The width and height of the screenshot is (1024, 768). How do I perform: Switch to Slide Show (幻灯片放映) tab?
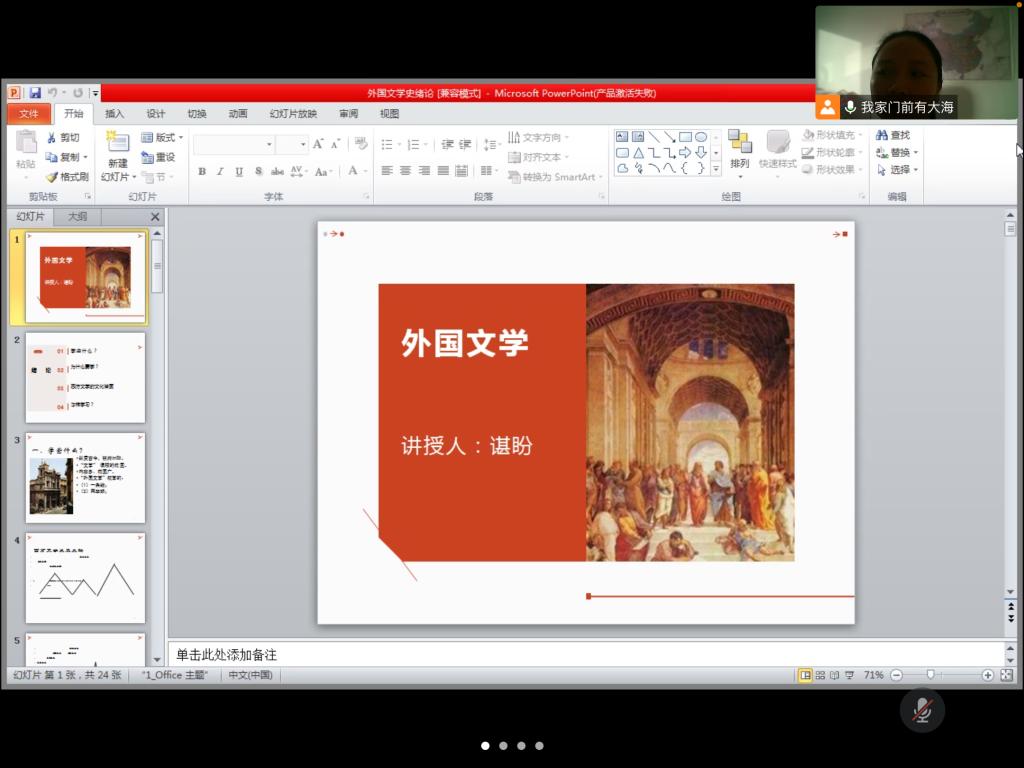293,114
